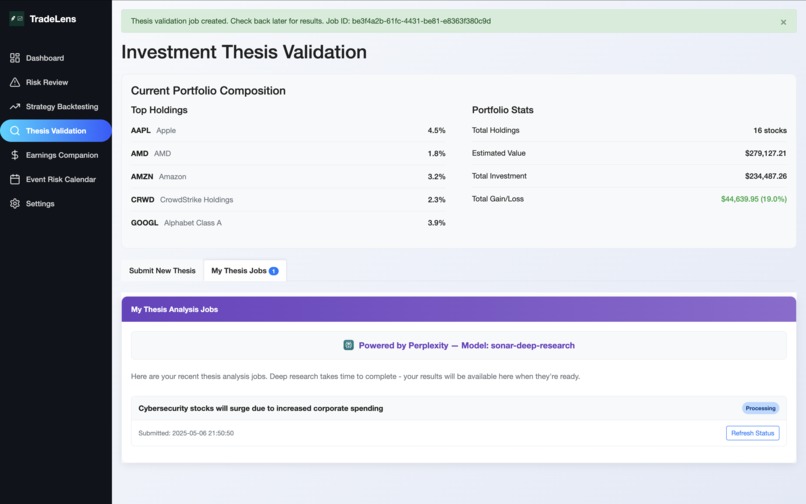Select the My Thesis Jobs tab

245,271
